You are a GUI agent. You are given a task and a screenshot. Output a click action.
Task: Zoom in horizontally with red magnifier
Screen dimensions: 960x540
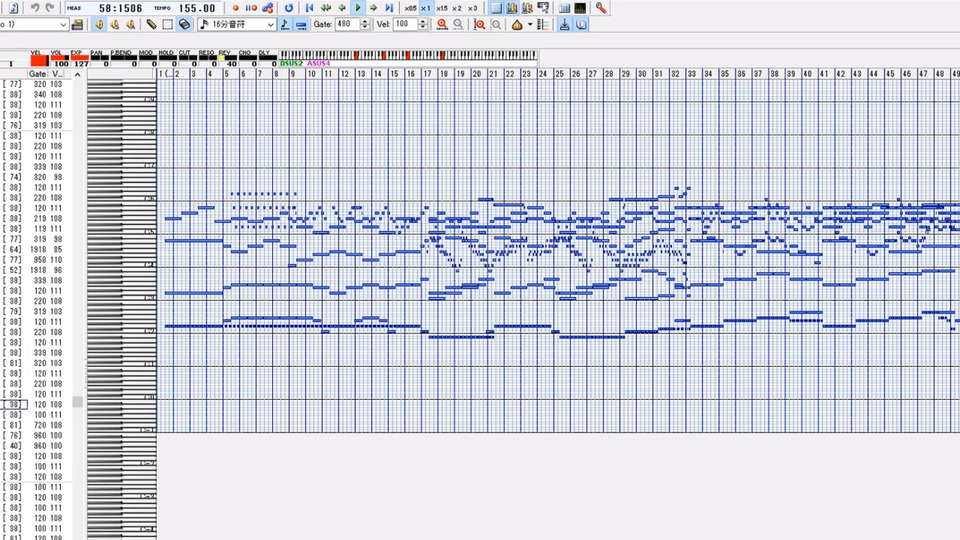point(442,24)
